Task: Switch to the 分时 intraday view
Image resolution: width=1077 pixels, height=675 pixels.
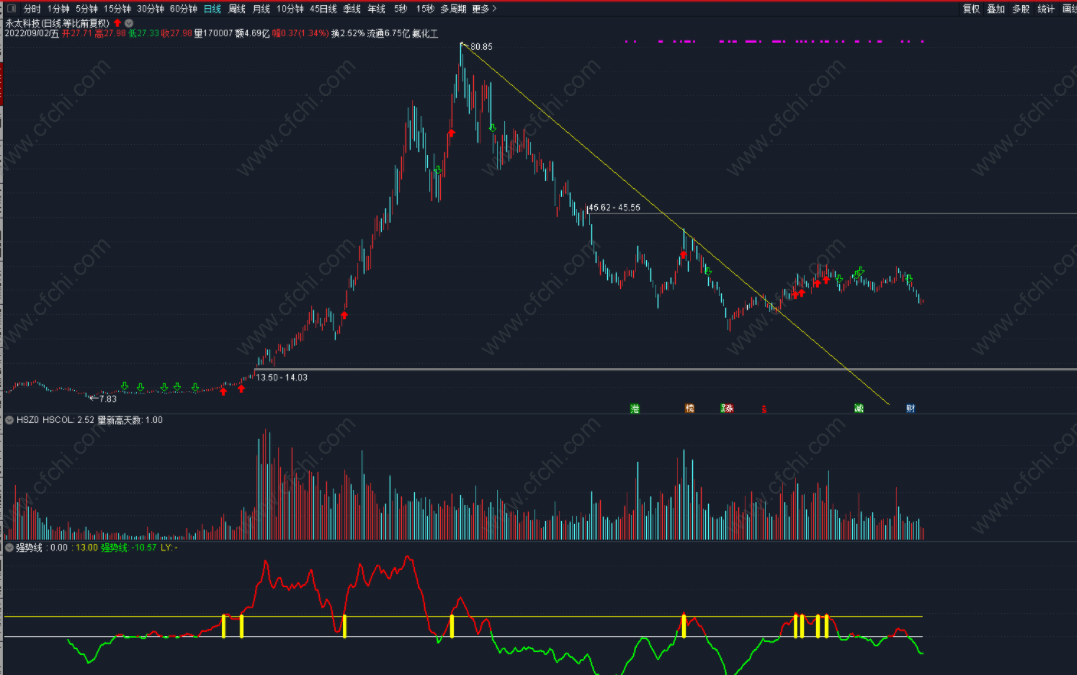Action: click(x=32, y=9)
